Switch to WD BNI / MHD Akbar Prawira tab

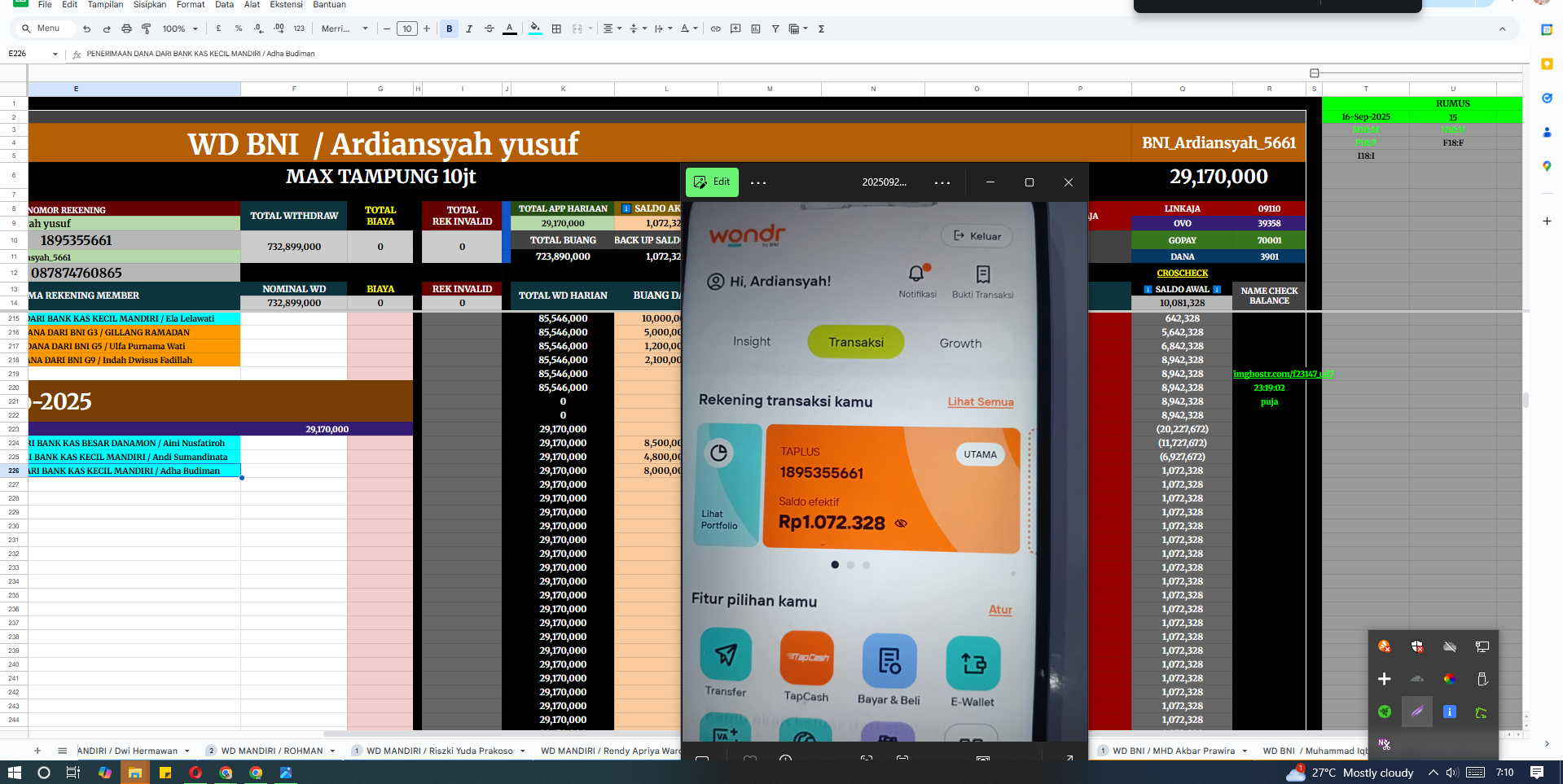[1173, 751]
